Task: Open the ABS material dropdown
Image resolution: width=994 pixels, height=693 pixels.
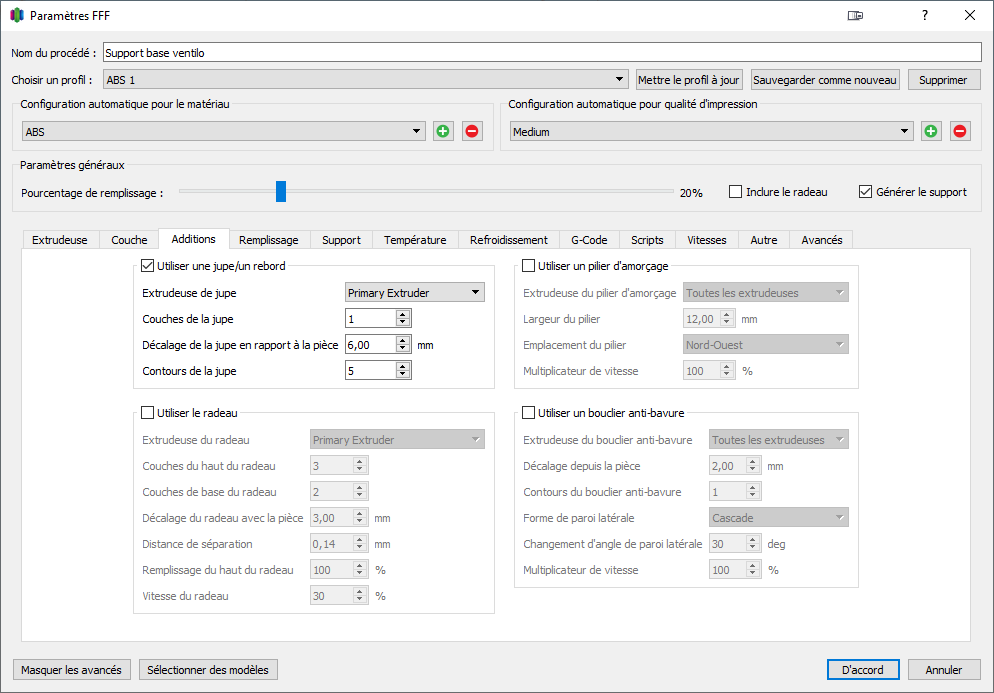Action: pyautogui.click(x=223, y=131)
